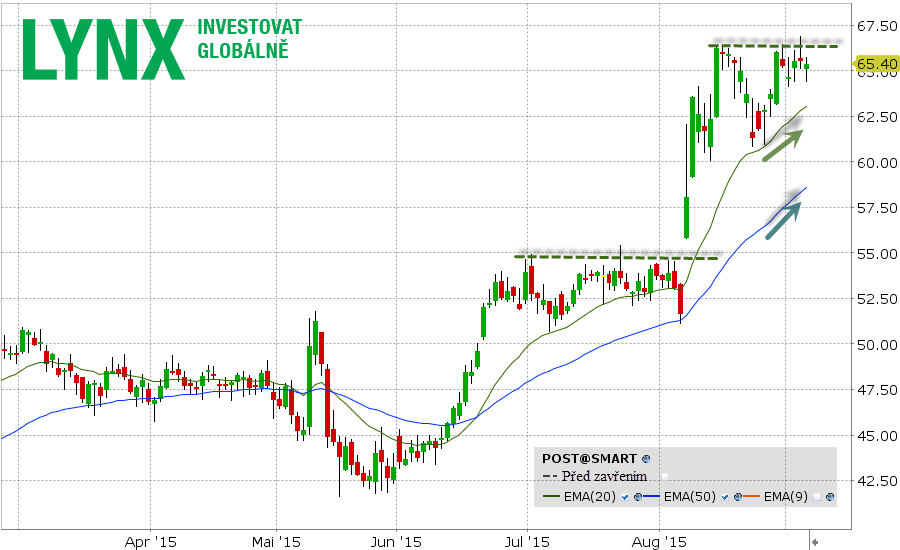Viewport: 900px width, 550px height.
Task: Click the LYNX logo
Action: 104,49
